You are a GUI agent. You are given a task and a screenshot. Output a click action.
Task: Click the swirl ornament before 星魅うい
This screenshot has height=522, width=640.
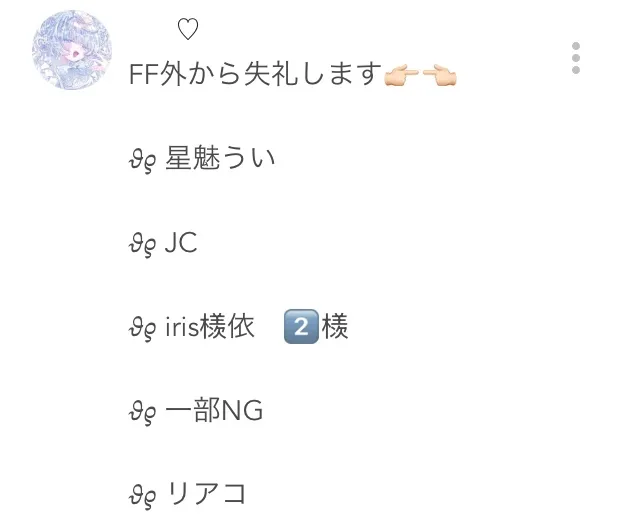(x=142, y=162)
